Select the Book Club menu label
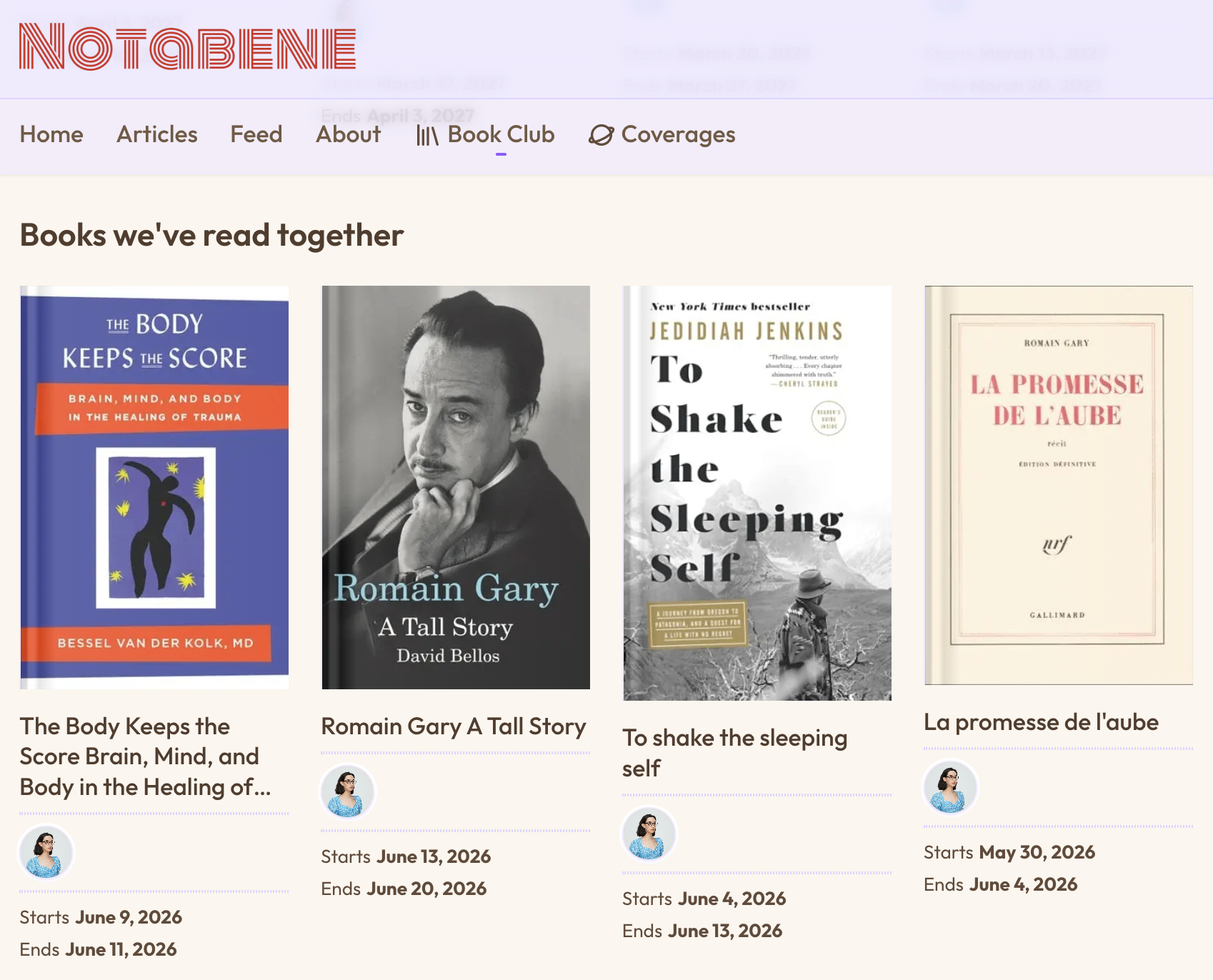1213x980 pixels. point(501,134)
